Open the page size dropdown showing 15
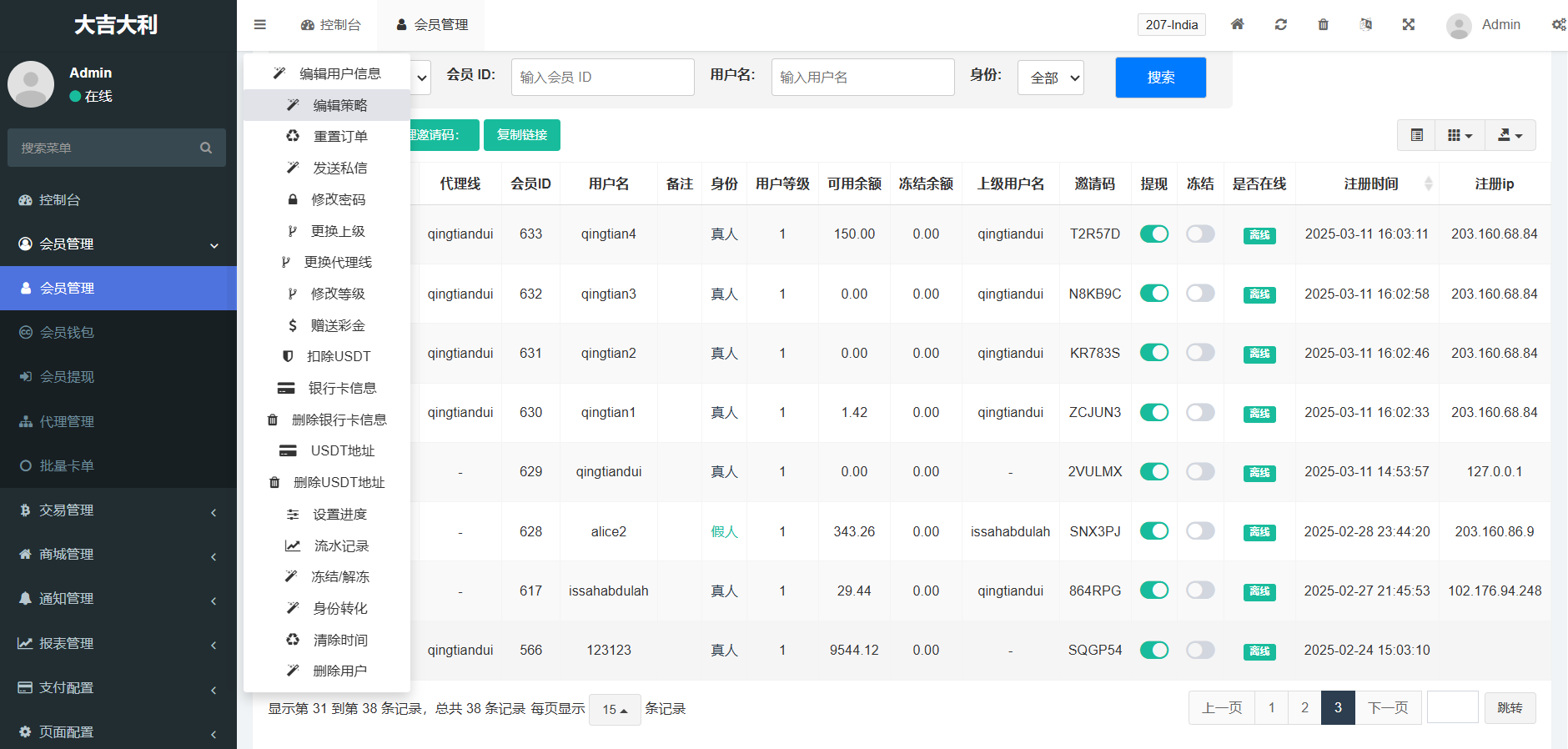 point(615,710)
